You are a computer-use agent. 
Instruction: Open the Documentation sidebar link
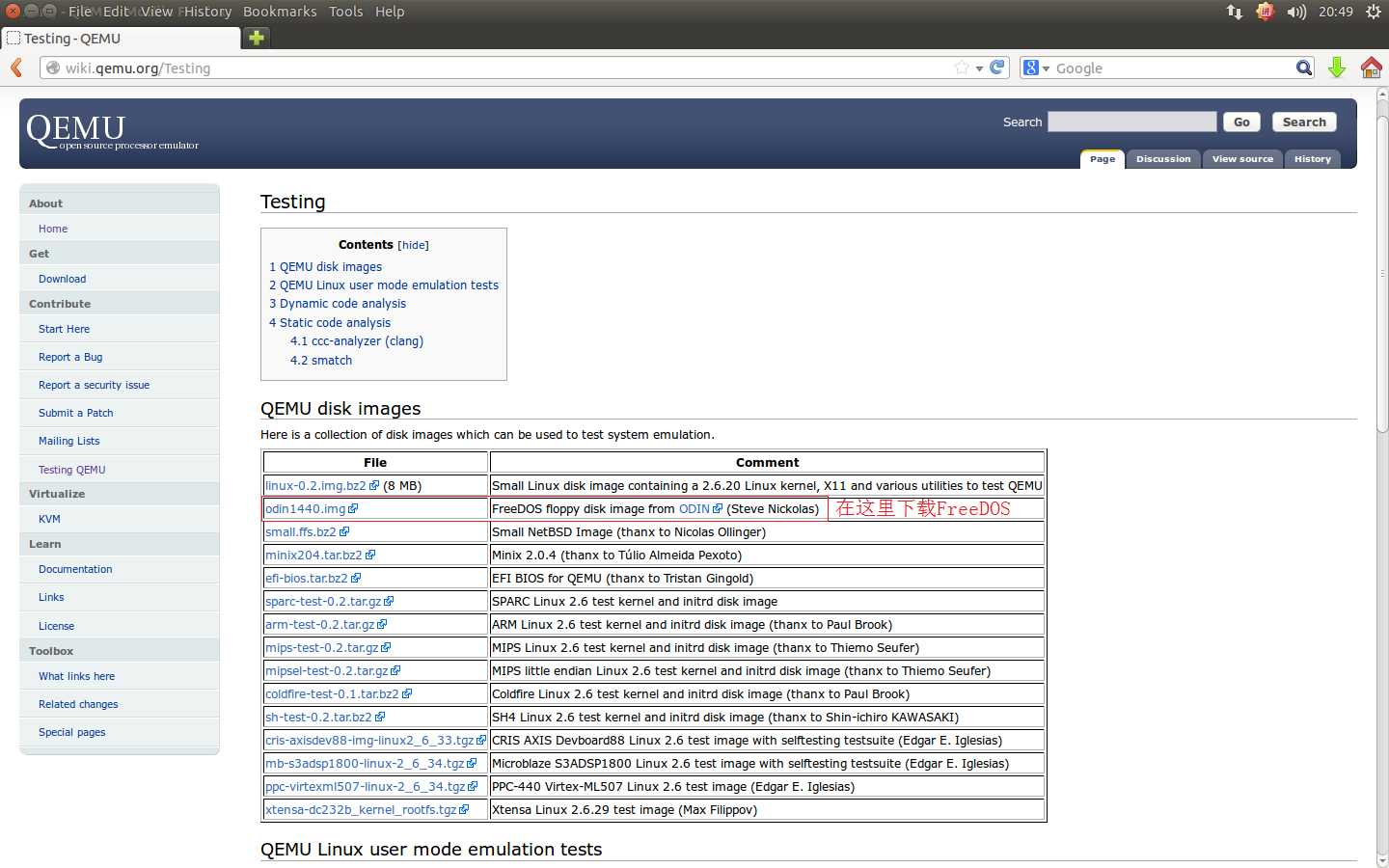(x=75, y=569)
